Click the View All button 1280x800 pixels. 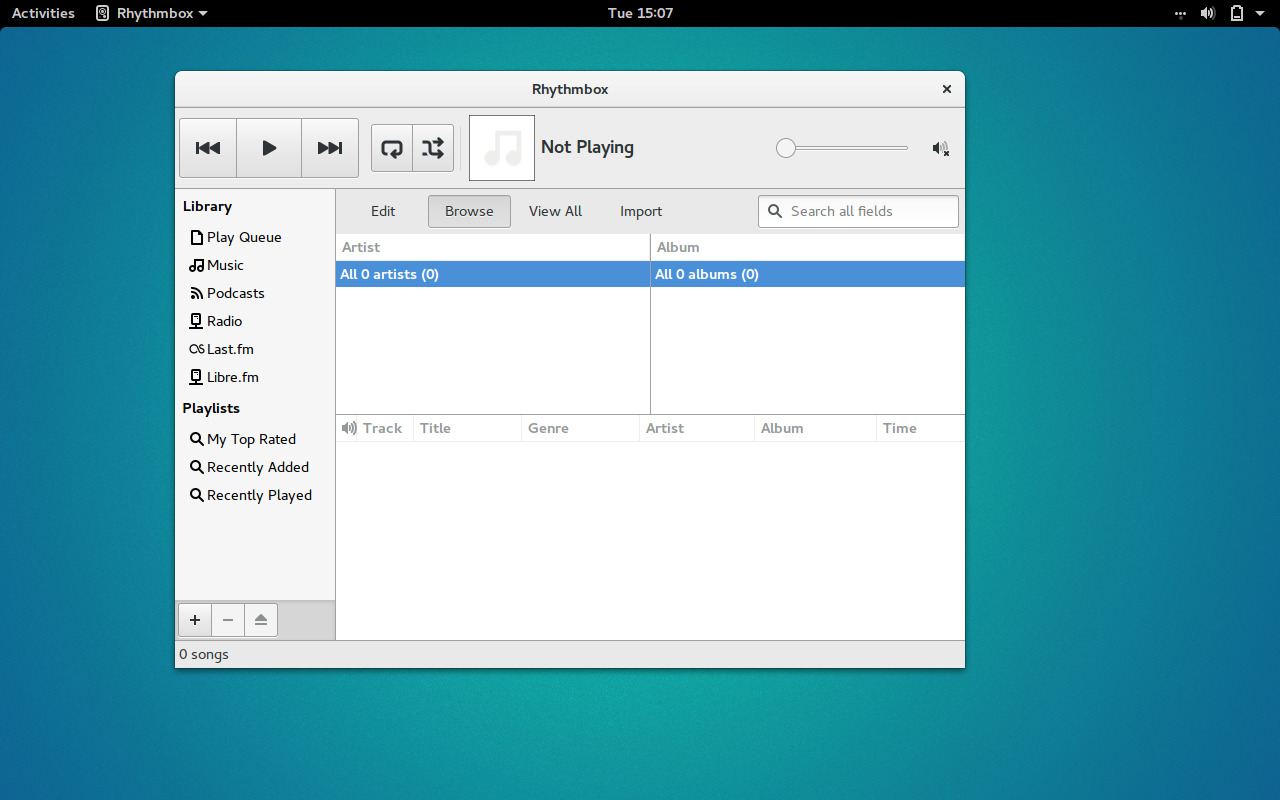555,211
